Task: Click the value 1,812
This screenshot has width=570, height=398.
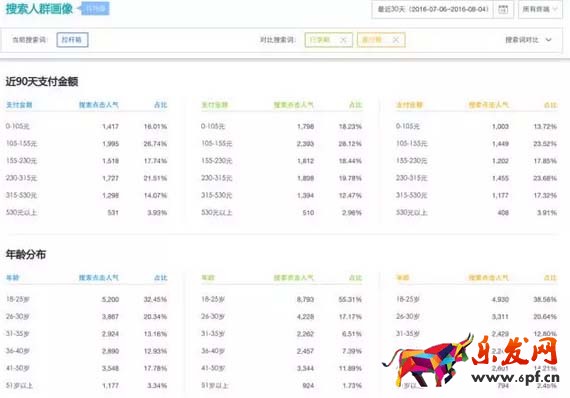Action: [x=305, y=161]
